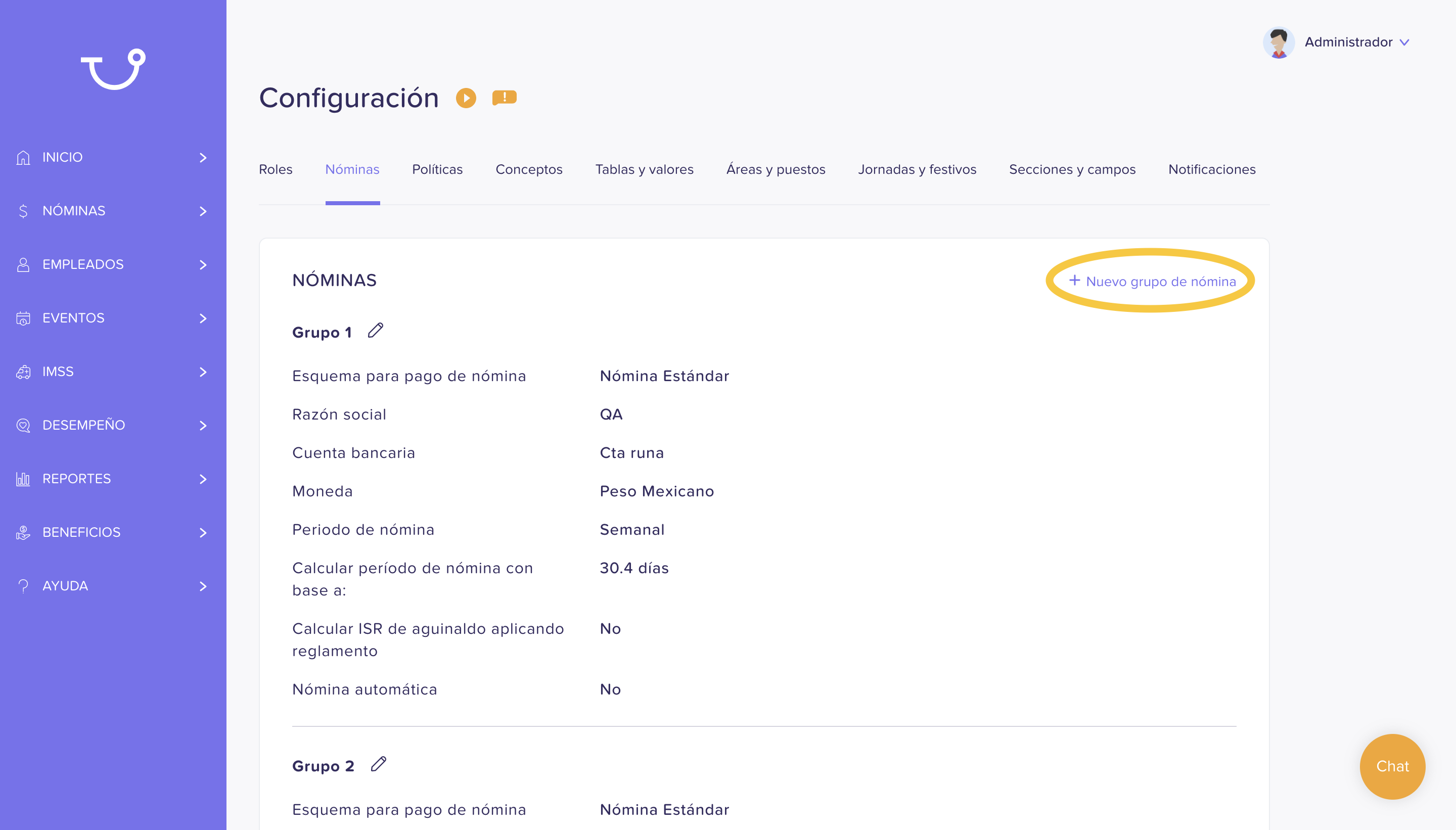Expand the EMPLEADOS sidebar chevron
This screenshot has width=1456, height=830.
(x=203, y=265)
